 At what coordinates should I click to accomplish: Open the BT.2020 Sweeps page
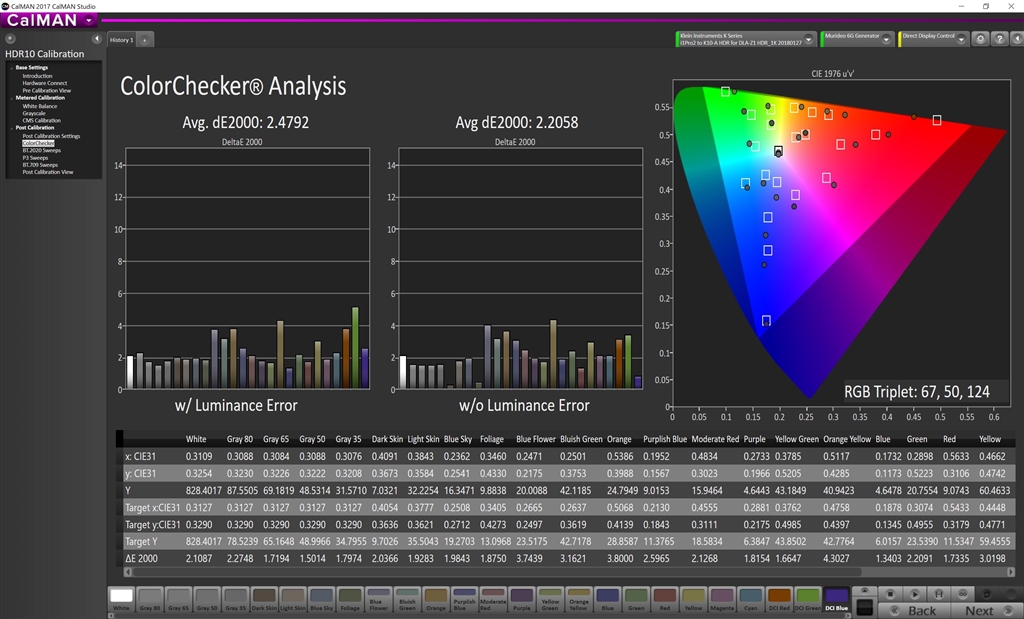41,150
